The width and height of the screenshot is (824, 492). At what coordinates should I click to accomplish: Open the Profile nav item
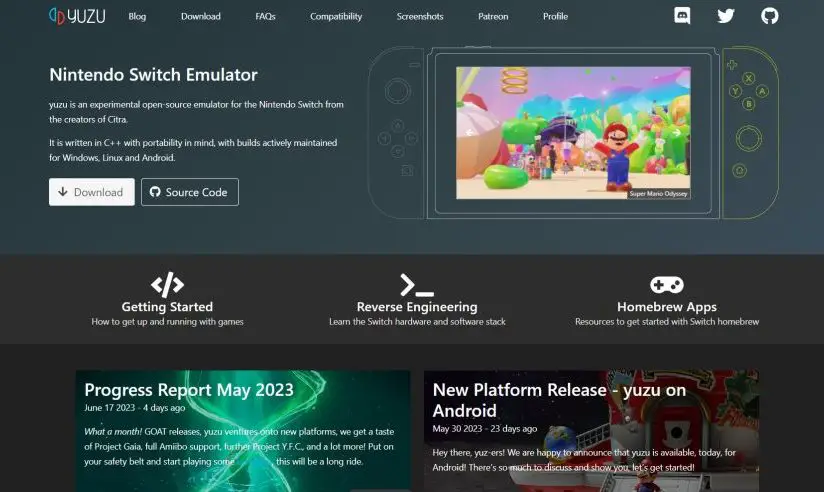(555, 16)
